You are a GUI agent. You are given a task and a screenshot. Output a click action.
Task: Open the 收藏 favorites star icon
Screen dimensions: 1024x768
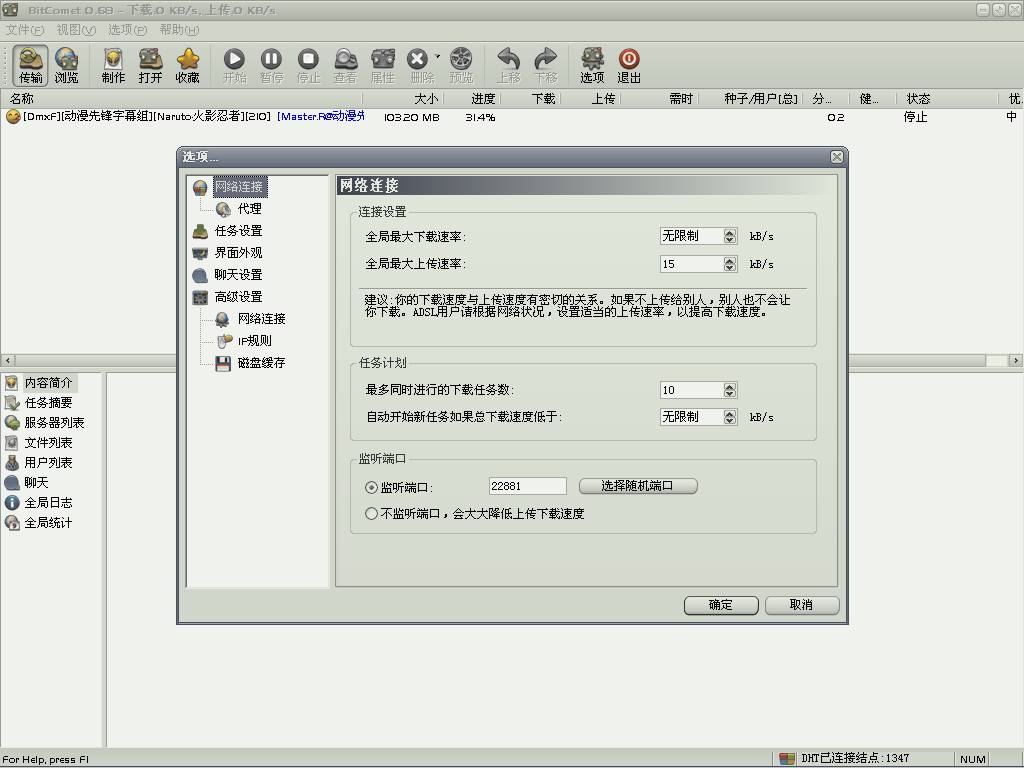coord(187,65)
